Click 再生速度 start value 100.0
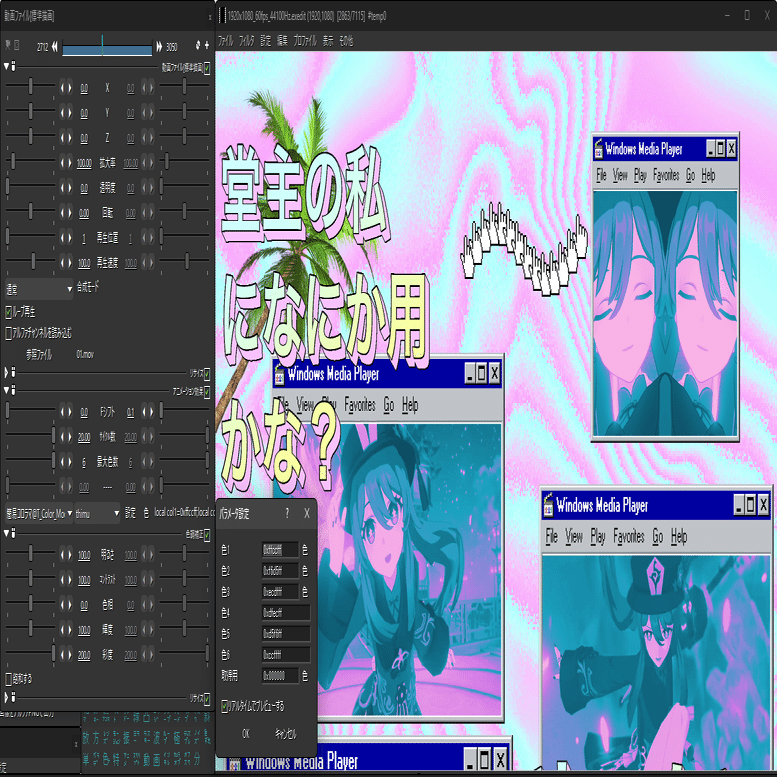 84,263
